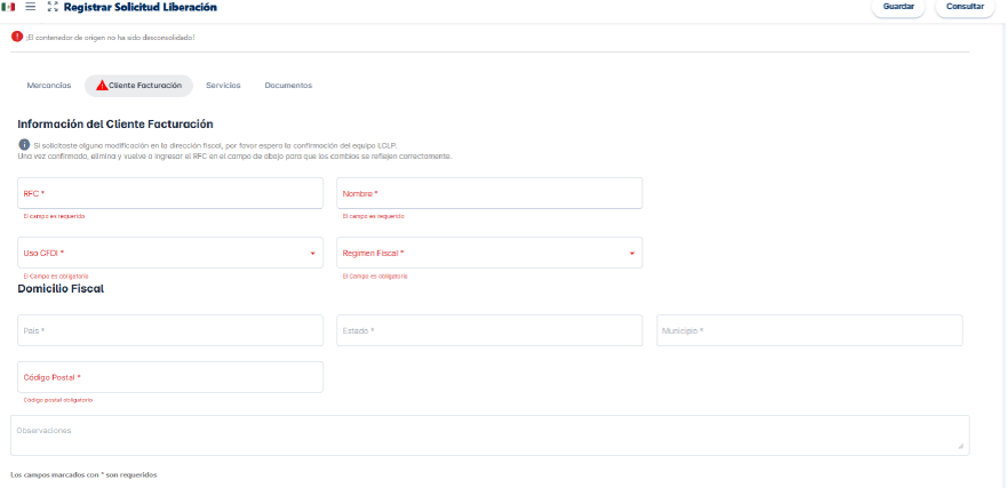
Task: Click the Estado field
Action: tap(489, 331)
